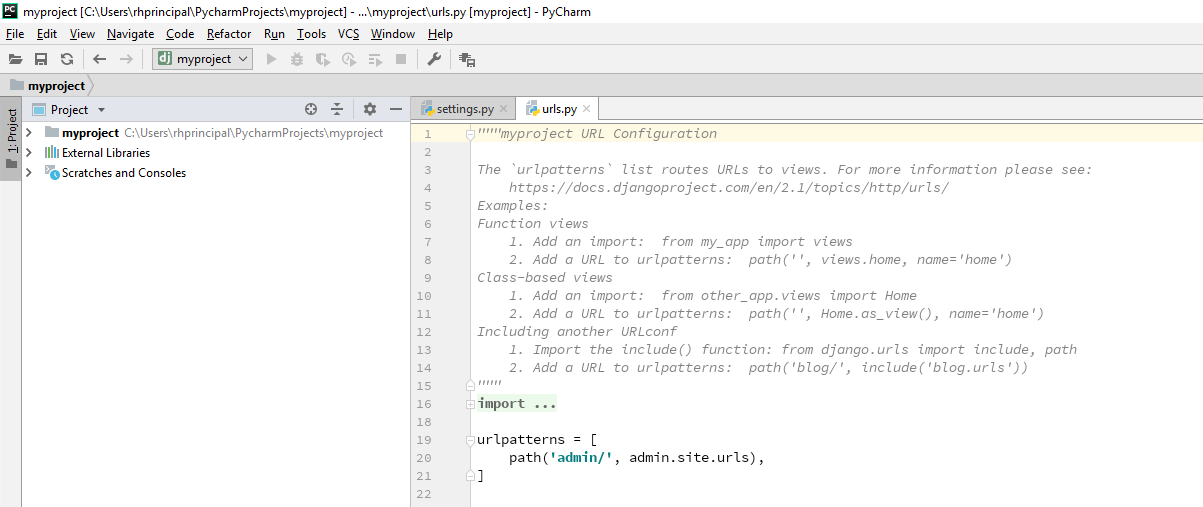Click the 'Class-based views' comment line
1203x507 pixels.
click(545, 278)
